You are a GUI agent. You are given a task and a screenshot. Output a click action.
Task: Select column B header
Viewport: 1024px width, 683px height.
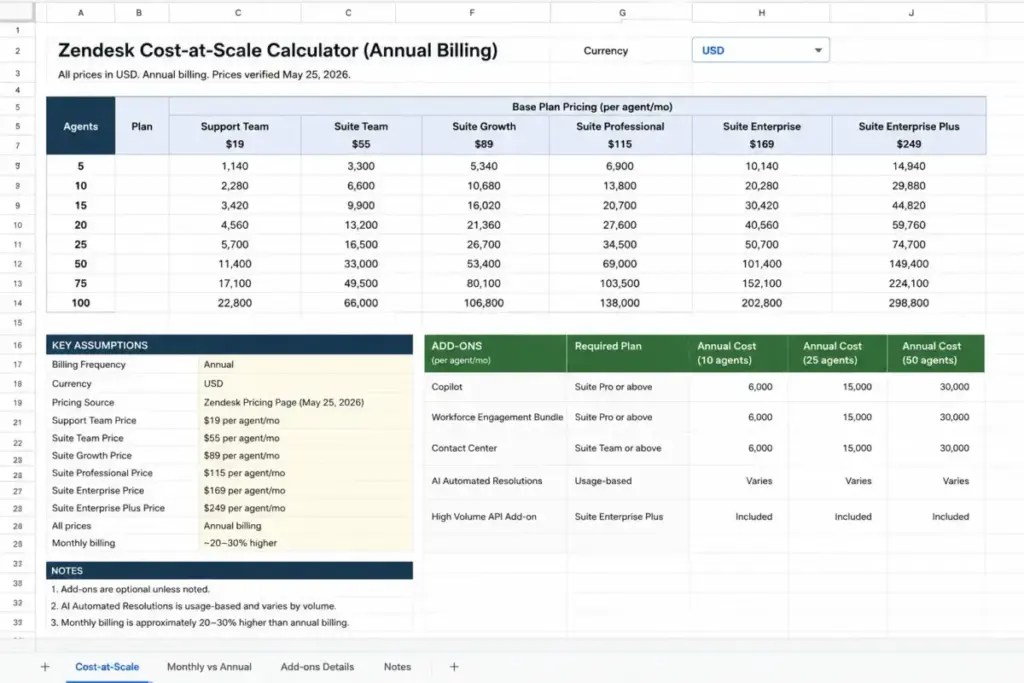tap(138, 12)
